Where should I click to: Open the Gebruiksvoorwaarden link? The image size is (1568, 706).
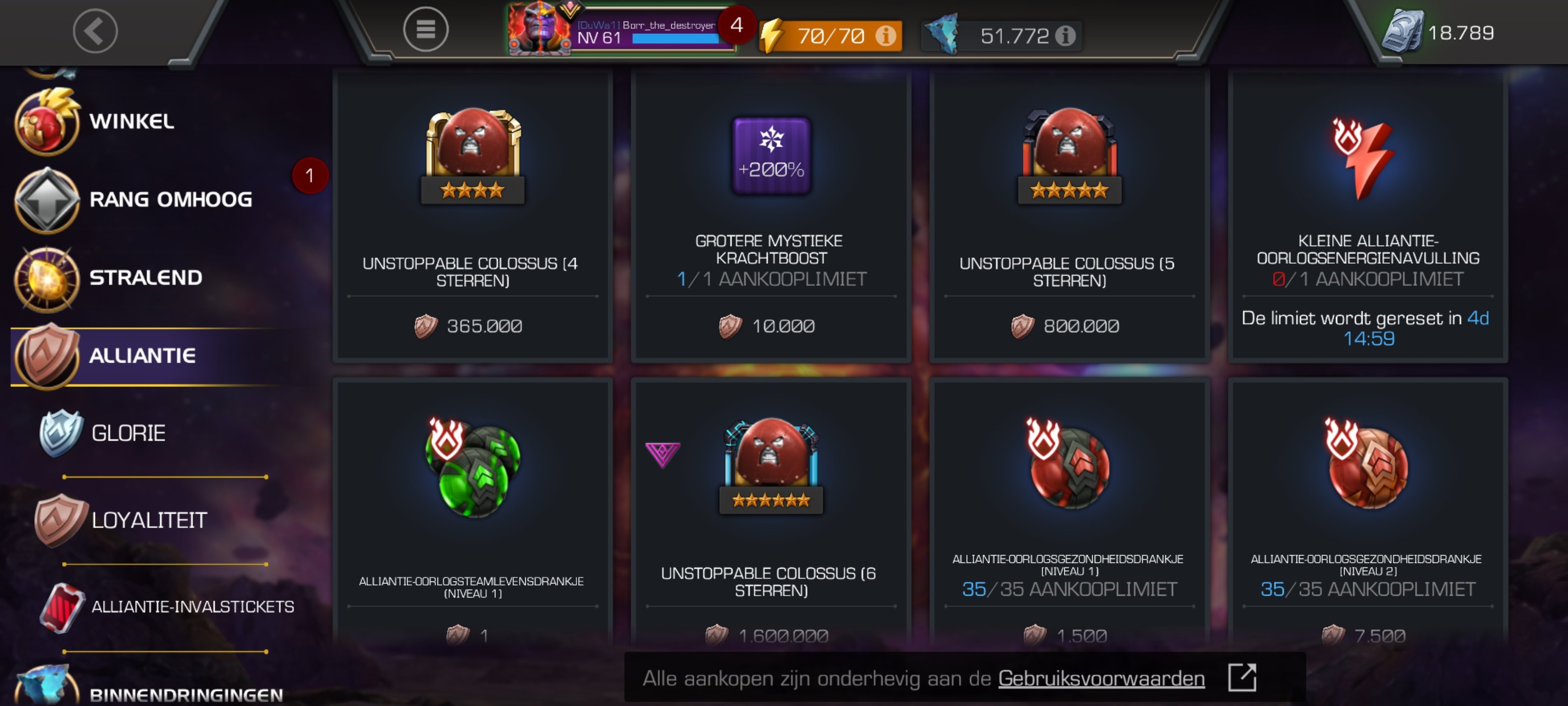[1101, 678]
